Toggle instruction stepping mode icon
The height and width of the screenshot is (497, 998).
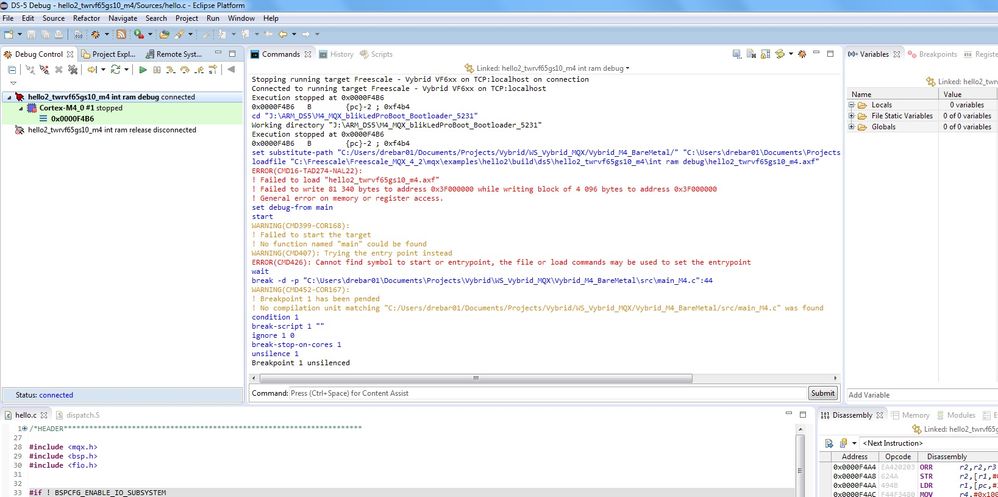click(213, 70)
